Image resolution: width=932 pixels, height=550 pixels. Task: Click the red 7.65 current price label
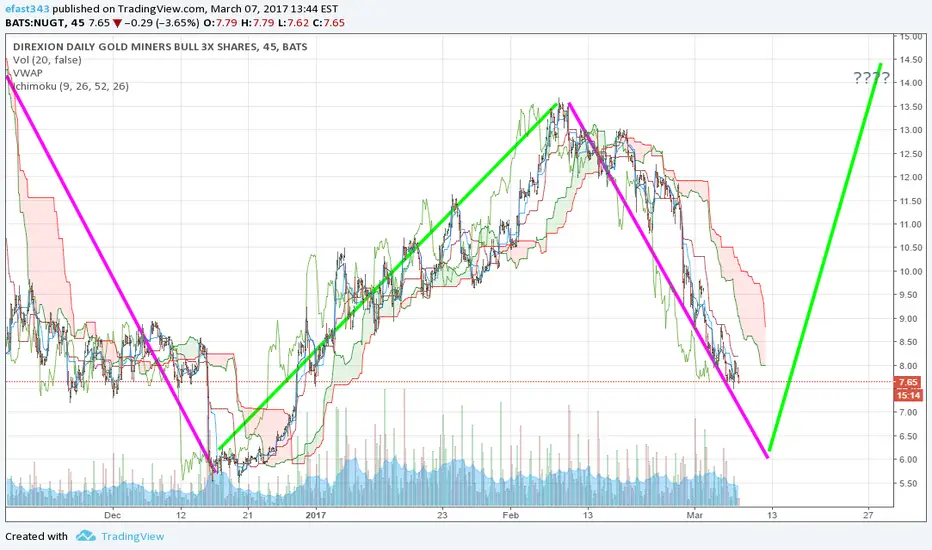pos(908,382)
